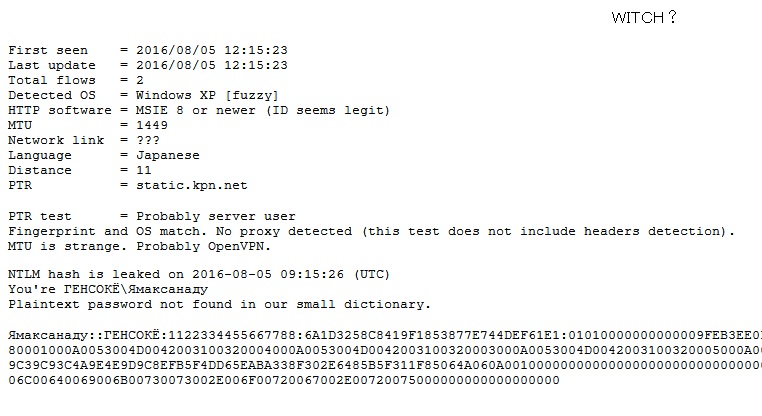
Task: Click the hash line starting with 9C39C93C
Action: pos(385,365)
